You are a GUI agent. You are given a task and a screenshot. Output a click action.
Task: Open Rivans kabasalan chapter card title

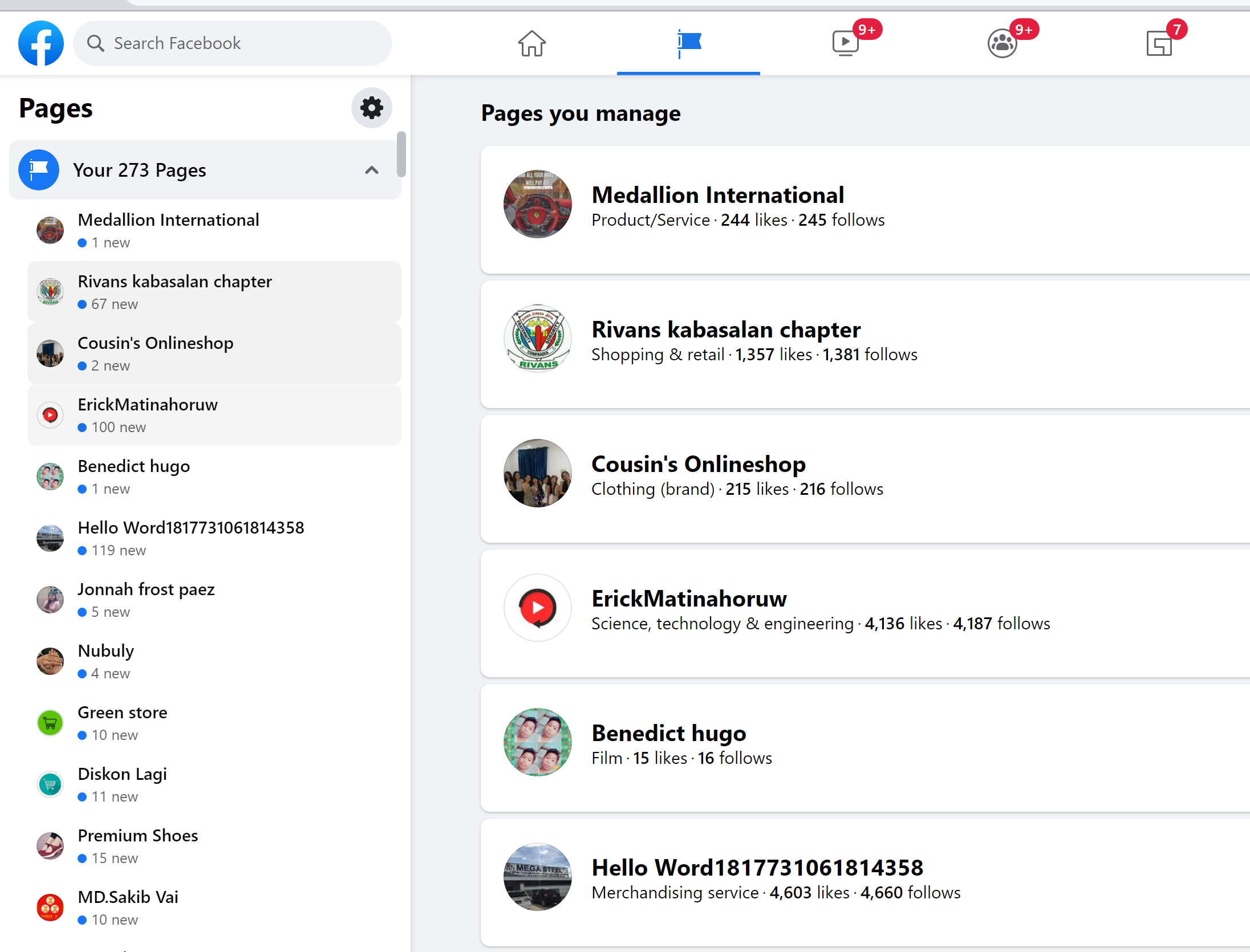726,329
